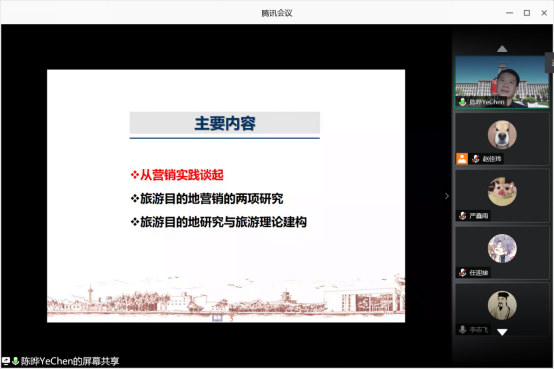Image resolution: width=554 pixels, height=370 pixels.
Task: Click the down arrow below participant list
Action: (x=502, y=332)
